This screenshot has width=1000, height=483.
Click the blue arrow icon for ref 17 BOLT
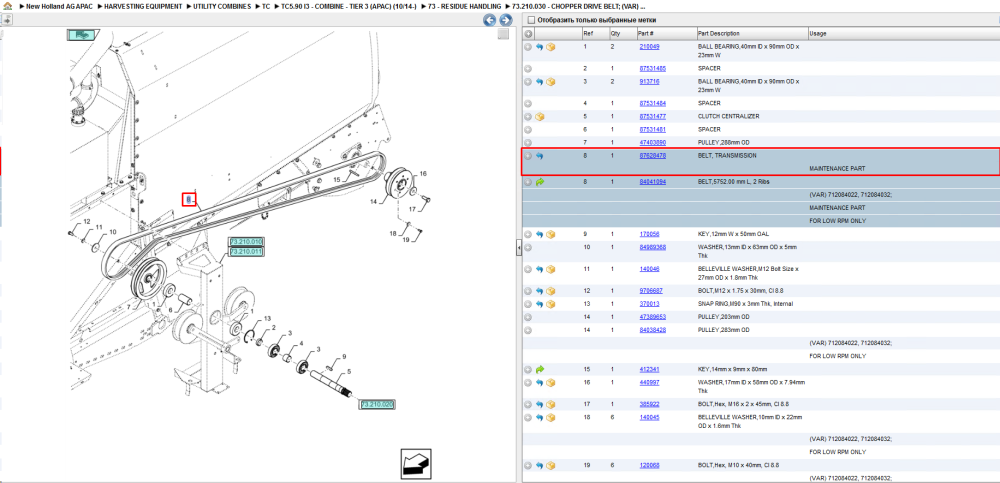(539, 405)
